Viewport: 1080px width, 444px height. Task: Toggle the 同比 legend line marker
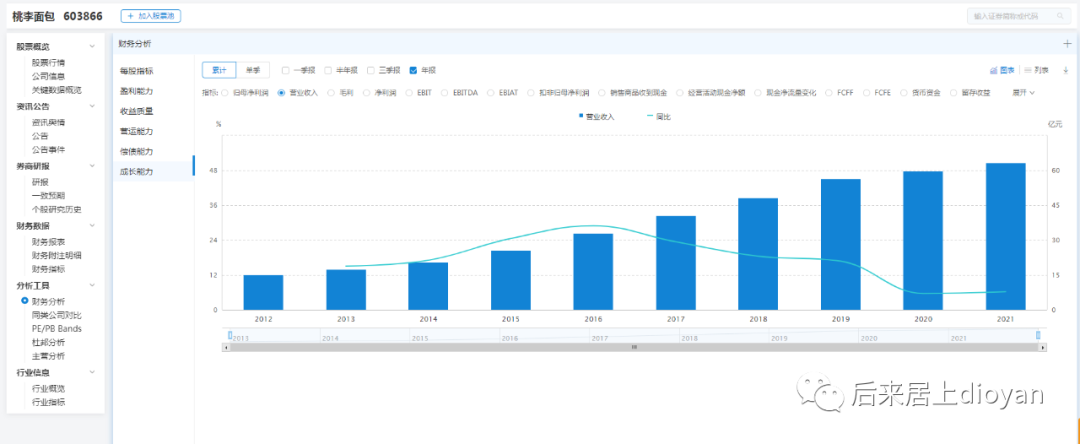pos(650,117)
